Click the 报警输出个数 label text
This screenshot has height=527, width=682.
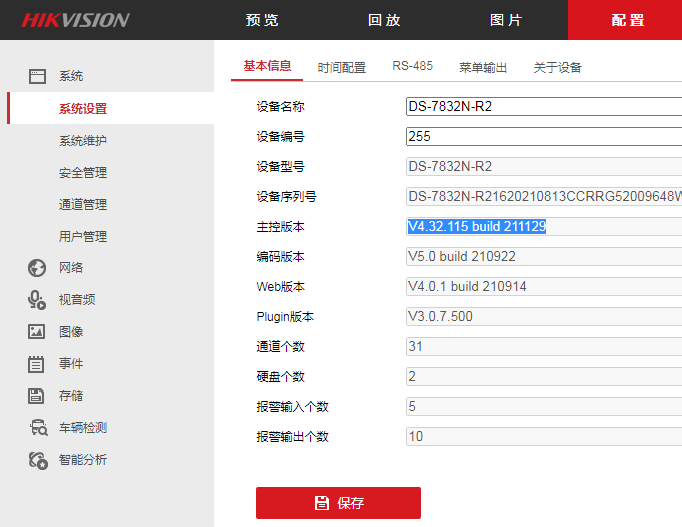[x=292, y=437]
